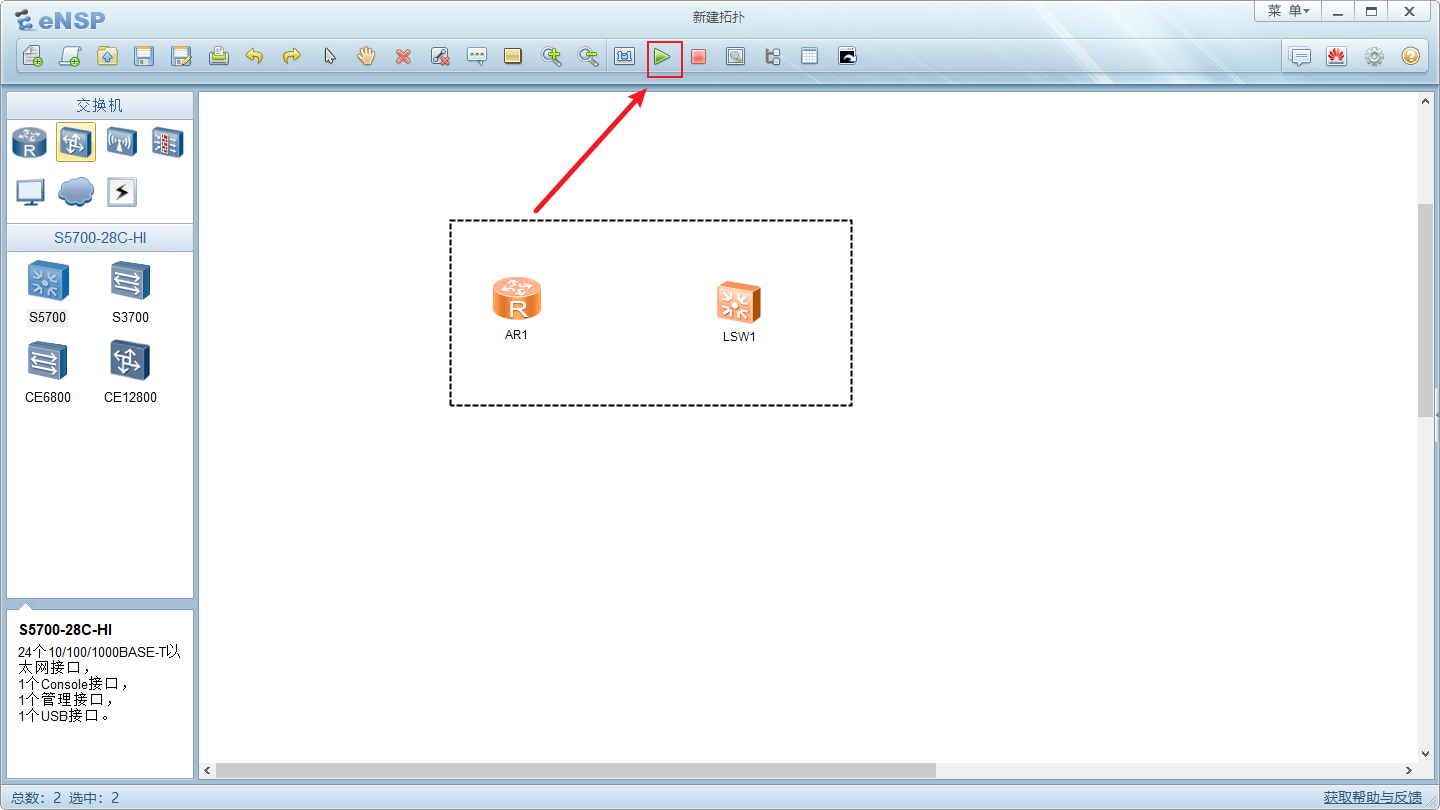Visit the Huawei official site icon
Viewport: 1440px width, 810px height.
pos(1336,56)
